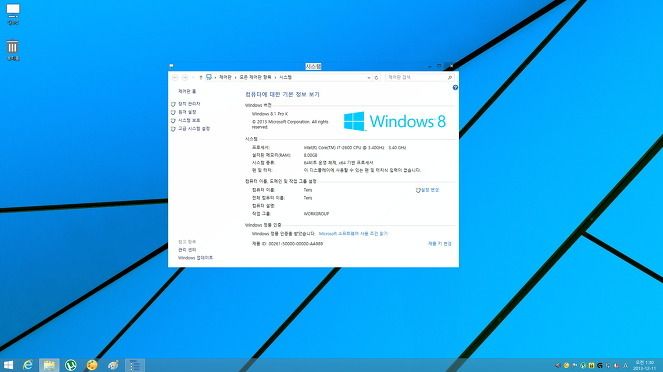Click the Change product key link
Image resolution: width=663 pixels, height=372 pixels.
(440, 244)
